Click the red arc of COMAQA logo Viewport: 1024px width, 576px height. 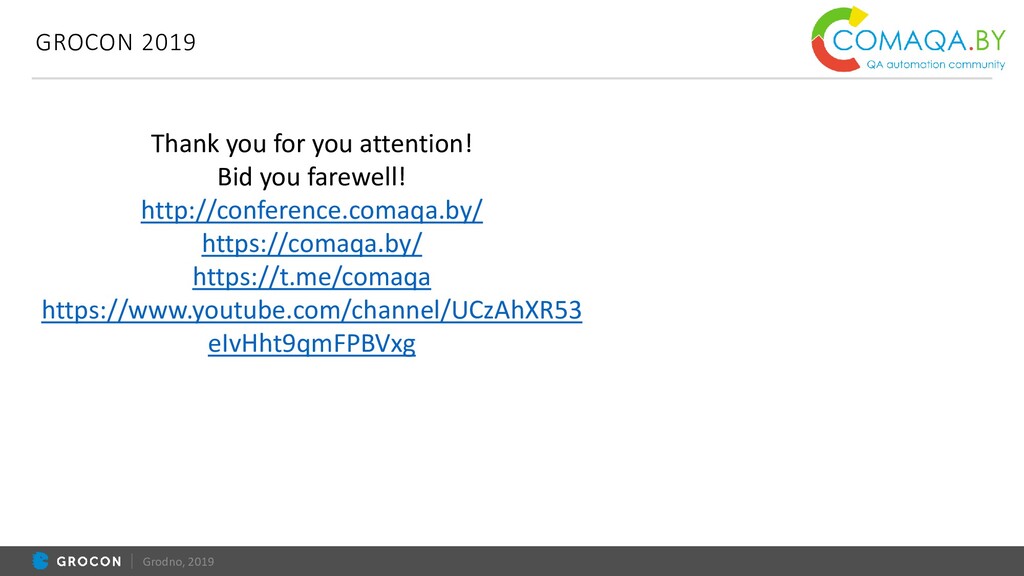coord(828,58)
